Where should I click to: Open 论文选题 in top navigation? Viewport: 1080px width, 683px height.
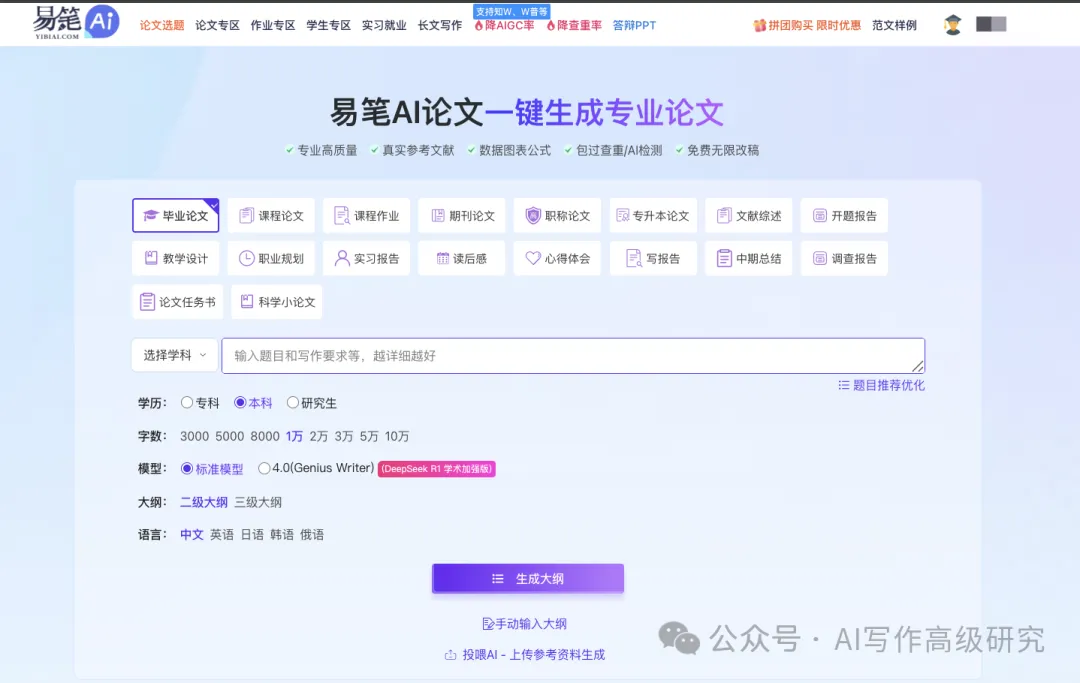162,25
